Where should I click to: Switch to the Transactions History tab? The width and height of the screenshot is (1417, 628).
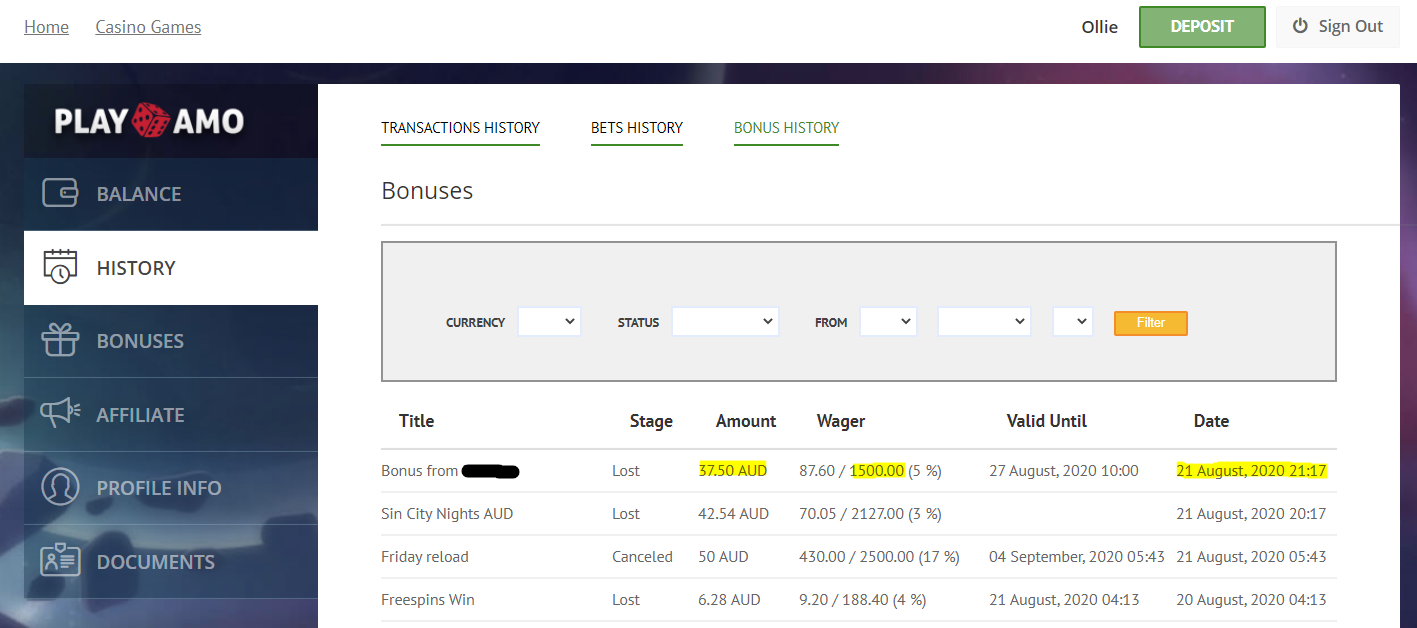coord(460,128)
